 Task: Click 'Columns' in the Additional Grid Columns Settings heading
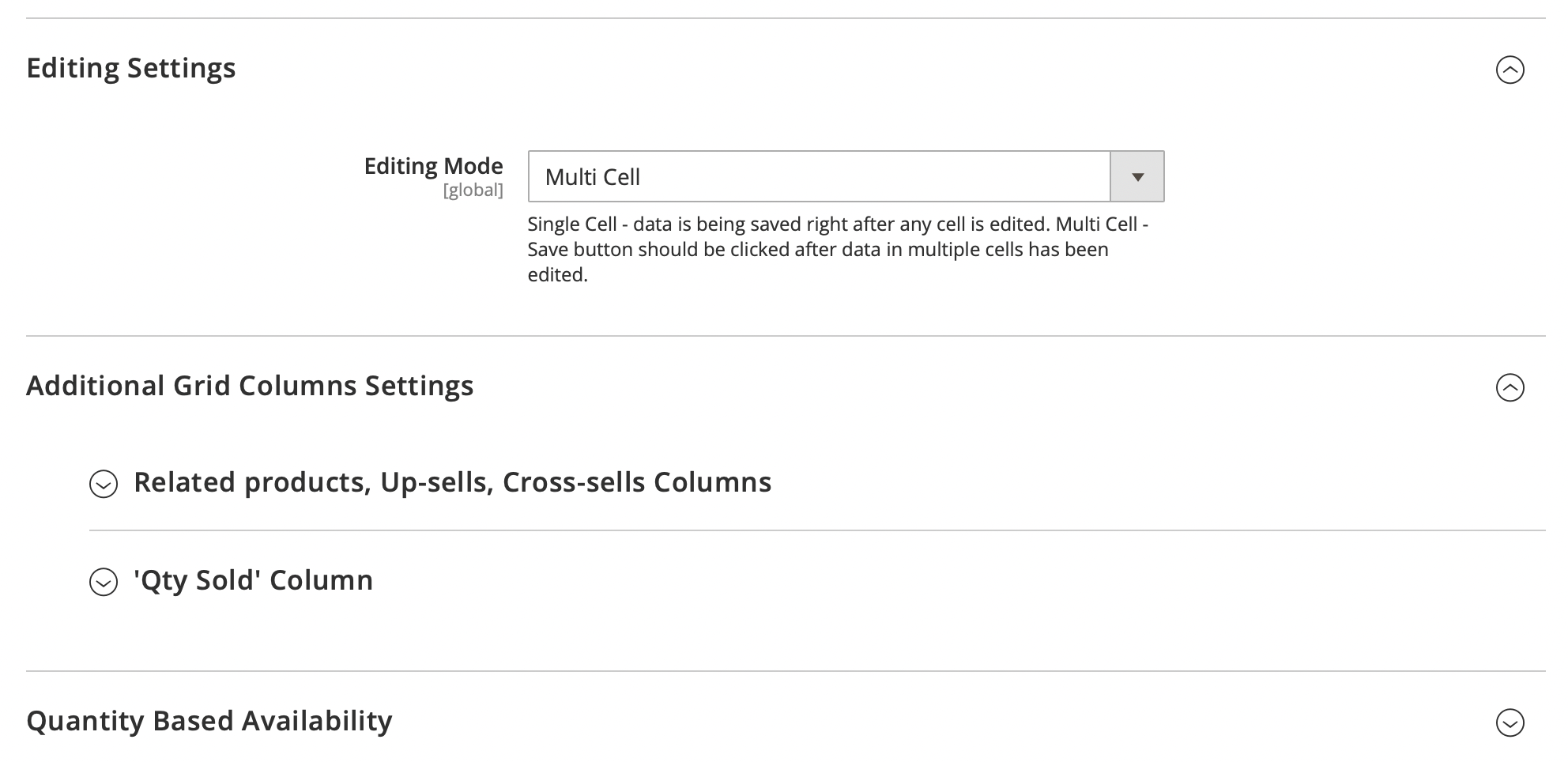coord(297,386)
